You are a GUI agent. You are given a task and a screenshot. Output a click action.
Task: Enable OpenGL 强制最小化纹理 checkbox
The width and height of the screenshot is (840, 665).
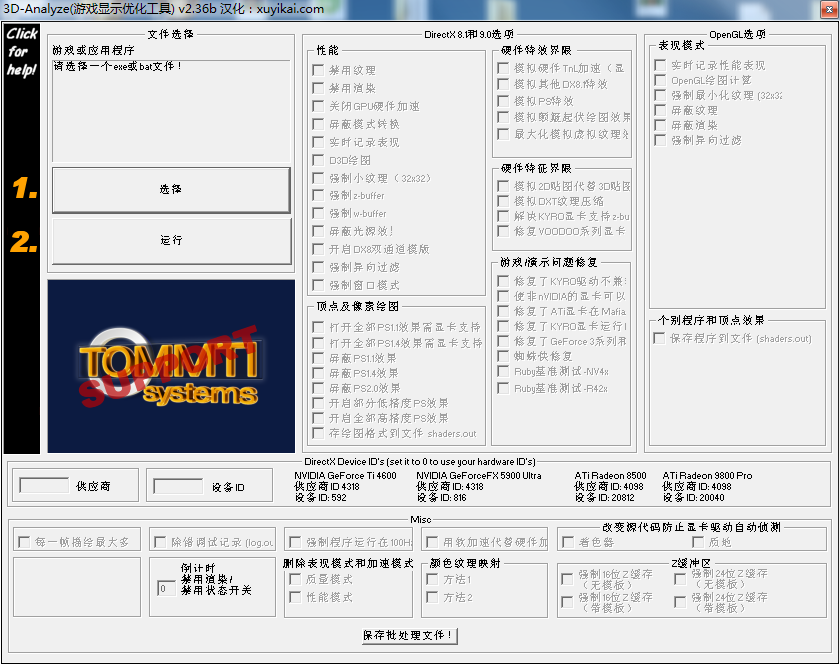(x=661, y=95)
